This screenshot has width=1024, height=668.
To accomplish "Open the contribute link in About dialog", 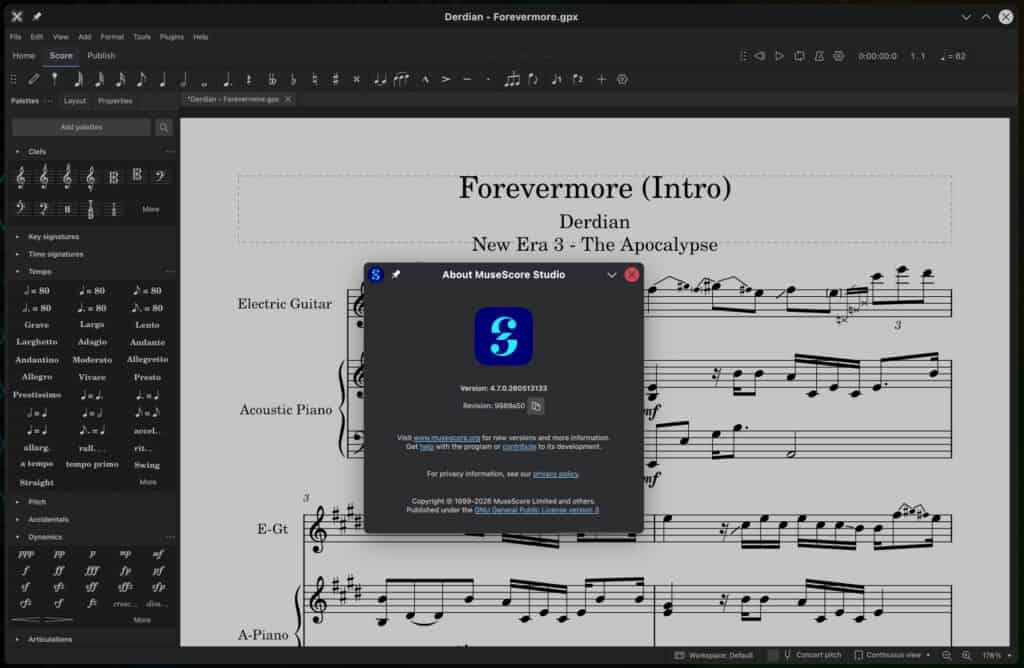I will [x=519, y=447].
